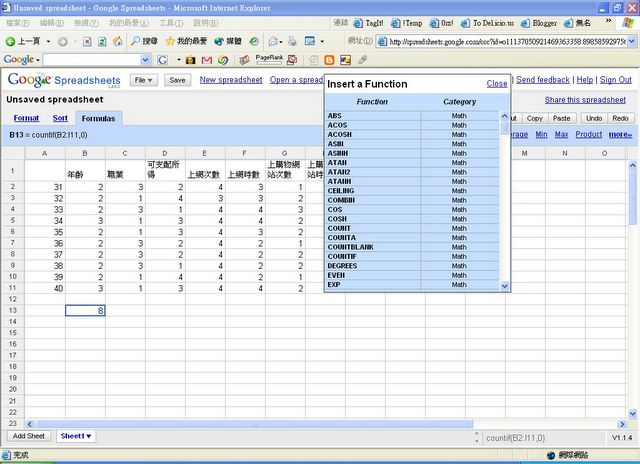Image resolution: width=640 pixels, height=464 pixels.
Task: Click the Google toolbar search input field
Action: 92,60
